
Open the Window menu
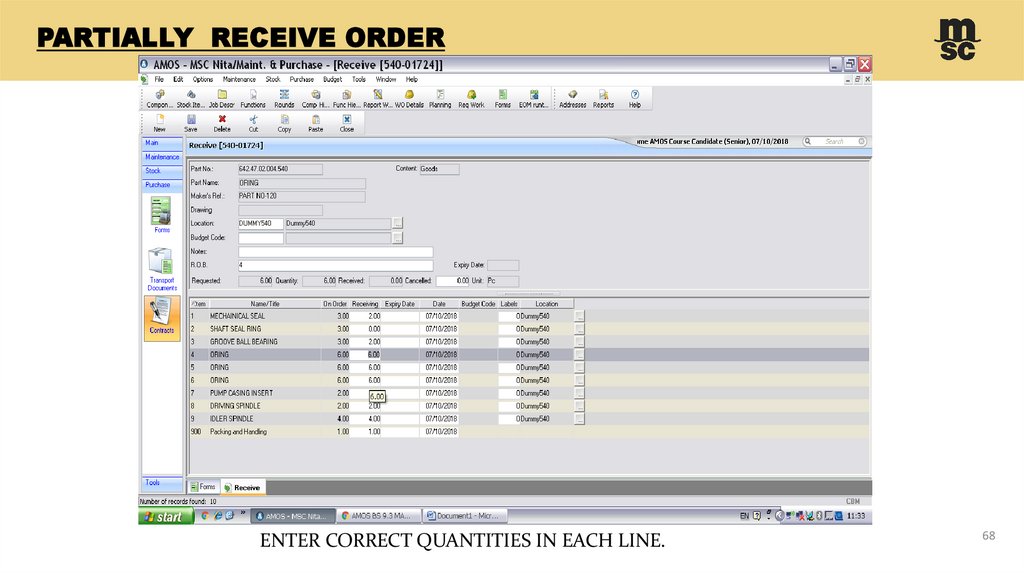385,80
